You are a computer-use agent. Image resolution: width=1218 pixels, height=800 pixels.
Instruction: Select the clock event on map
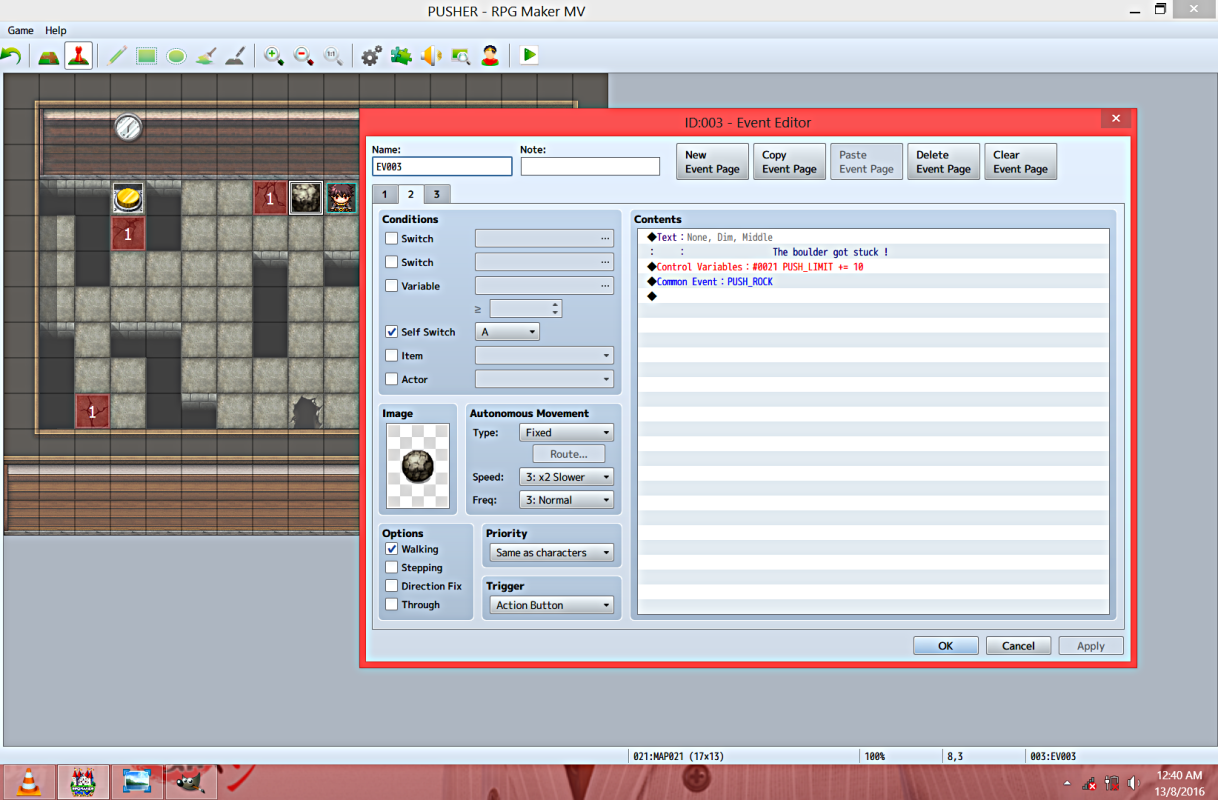point(128,127)
